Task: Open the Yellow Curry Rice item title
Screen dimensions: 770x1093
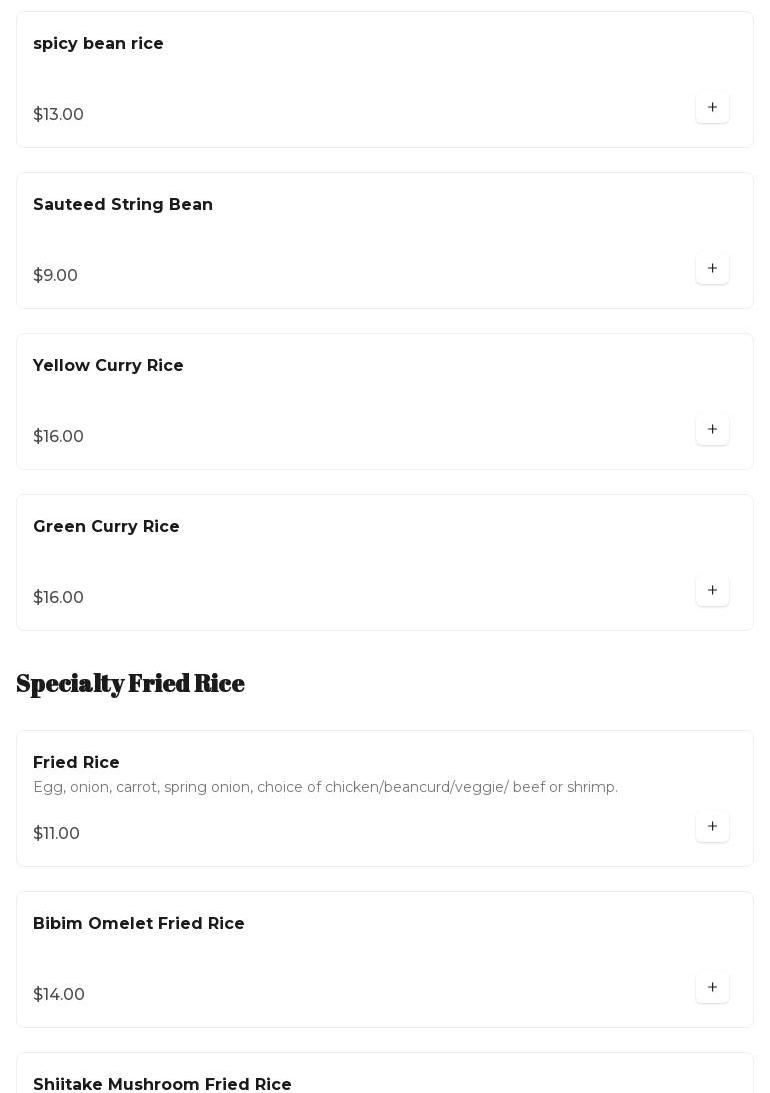Action: coord(108,365)
